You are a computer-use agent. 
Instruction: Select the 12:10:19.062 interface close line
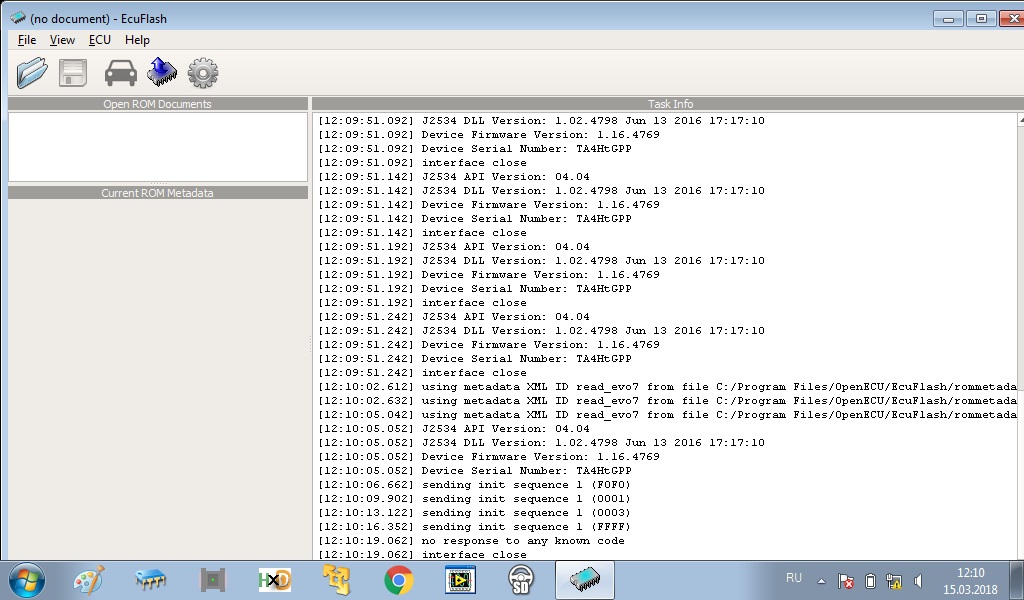click(422, 554)
